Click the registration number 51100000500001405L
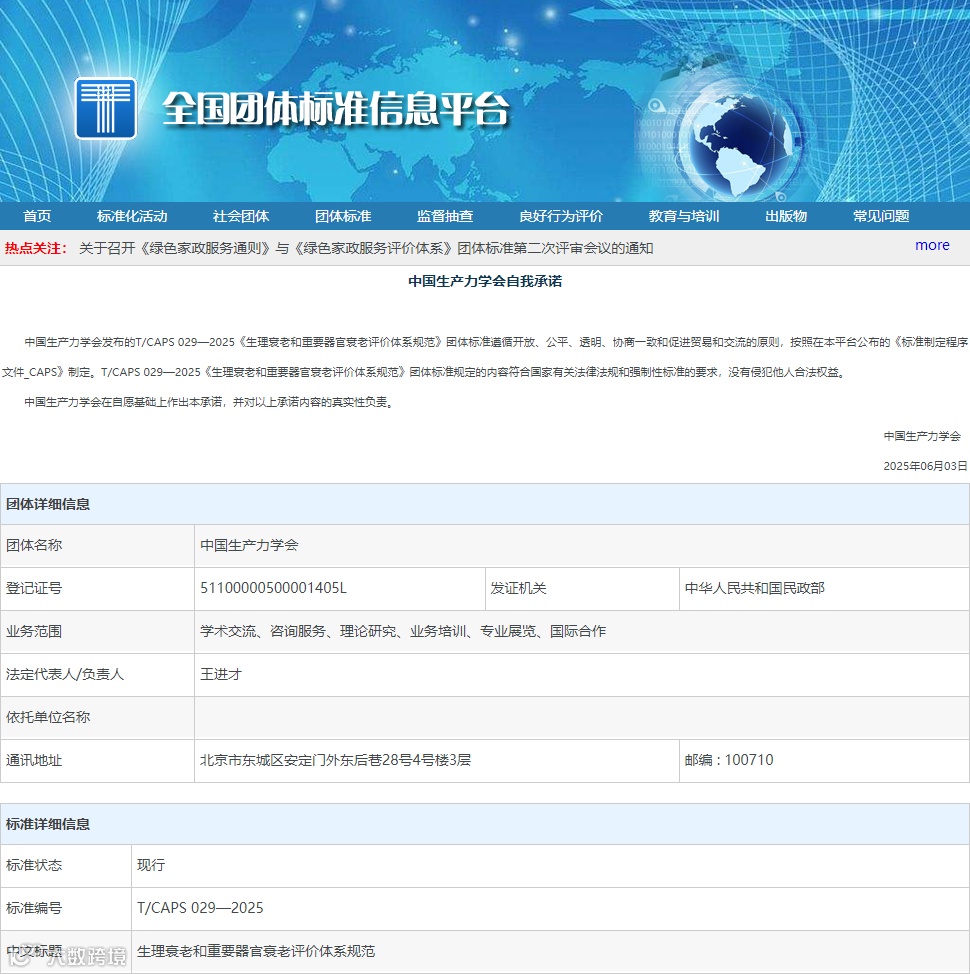Screen dimensions: 970x974 273,588
